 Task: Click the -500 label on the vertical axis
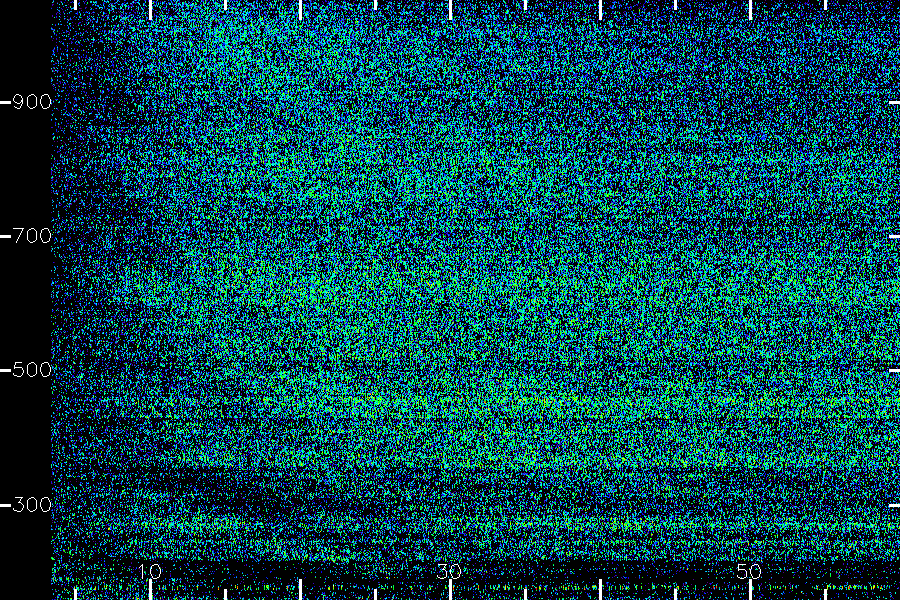pyautogui.click(x=27, y=370)
